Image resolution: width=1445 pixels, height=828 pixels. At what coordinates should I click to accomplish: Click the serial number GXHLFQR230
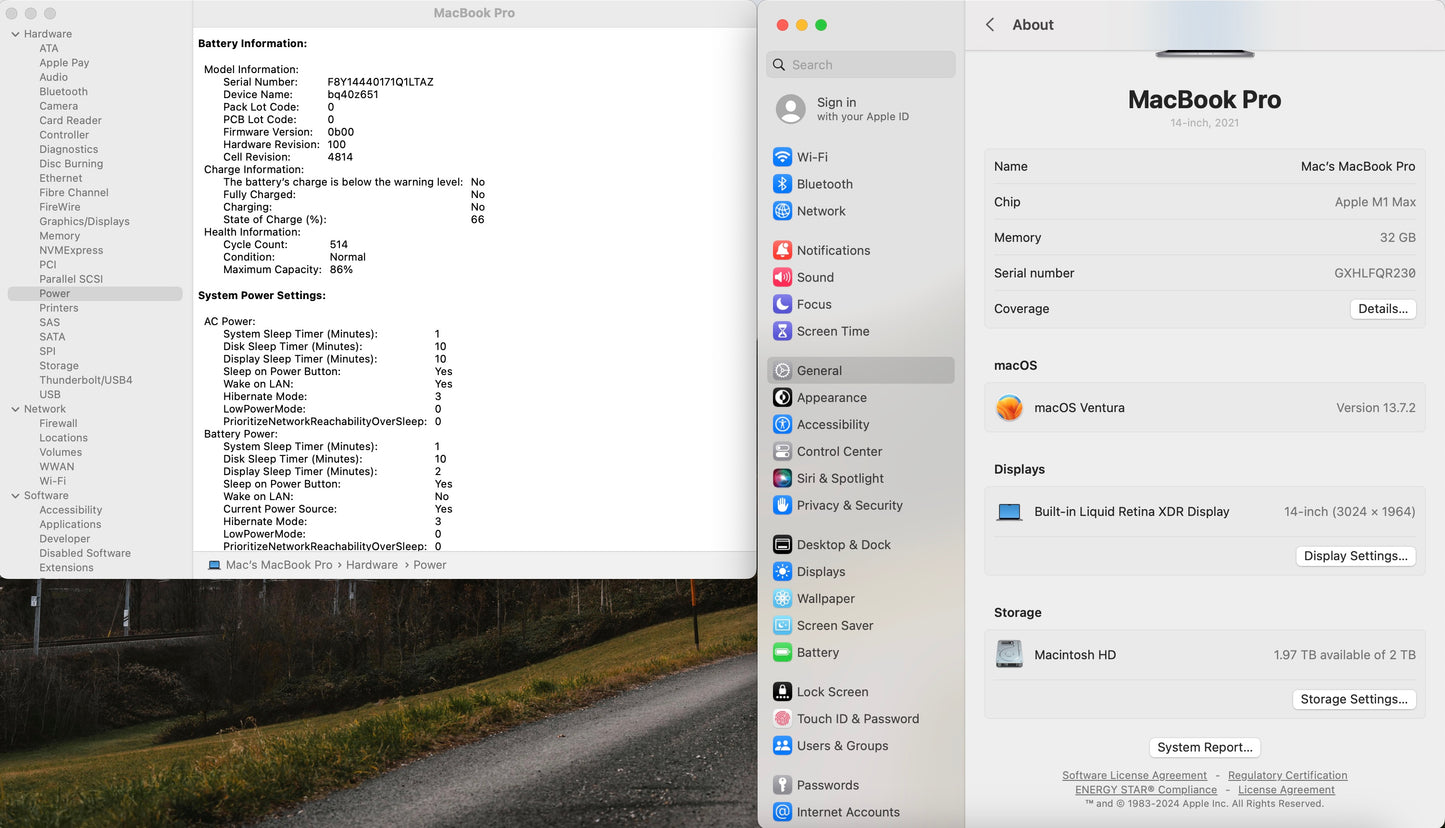[x=1375, y=273]
